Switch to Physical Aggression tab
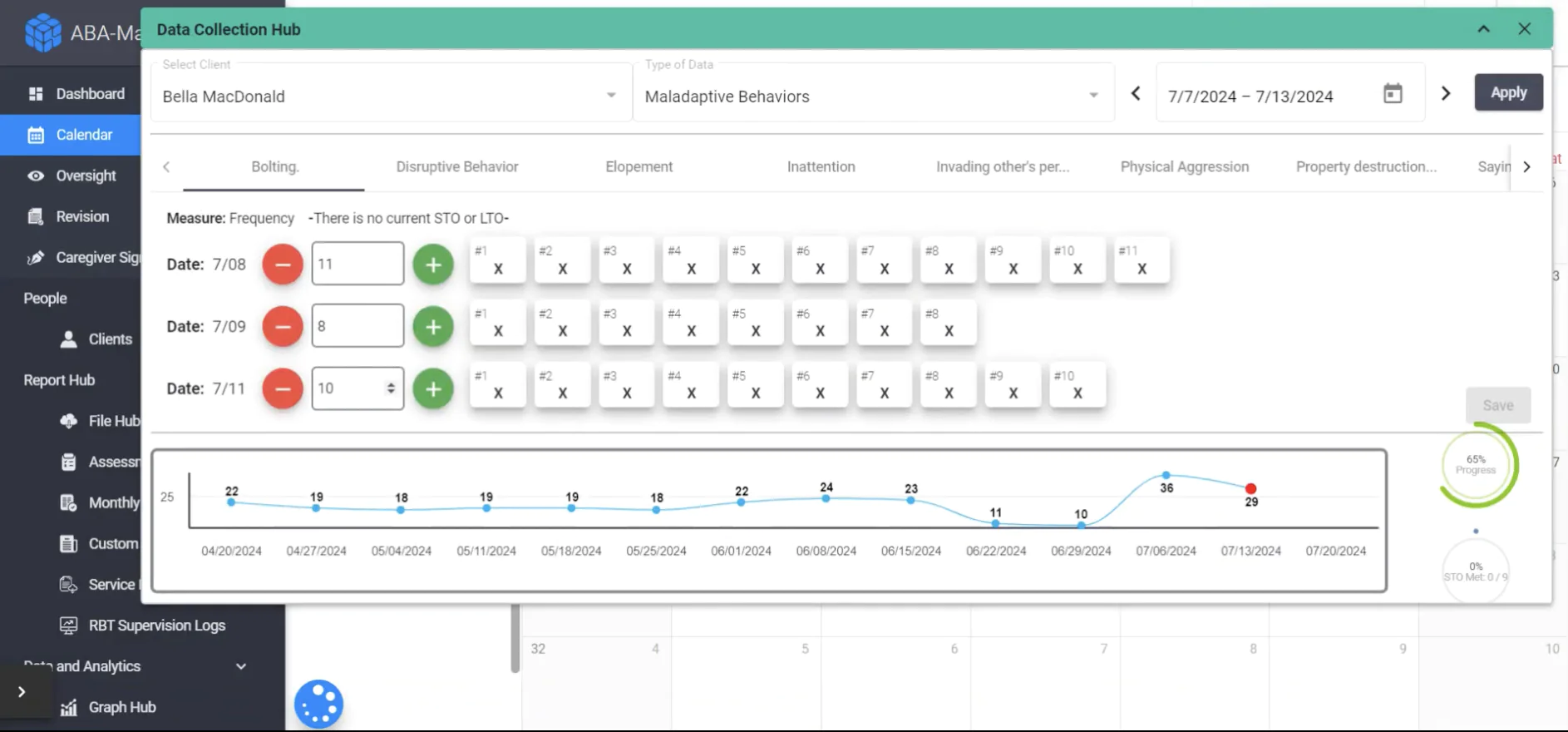1568x732 pixels. tap(1185, 166)
